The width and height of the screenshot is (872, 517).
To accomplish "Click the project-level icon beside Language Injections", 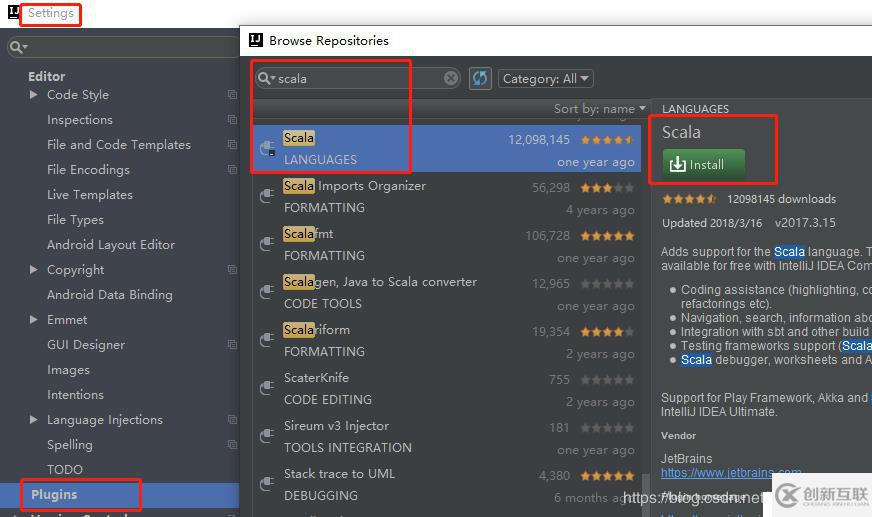I will click(232, 420).
